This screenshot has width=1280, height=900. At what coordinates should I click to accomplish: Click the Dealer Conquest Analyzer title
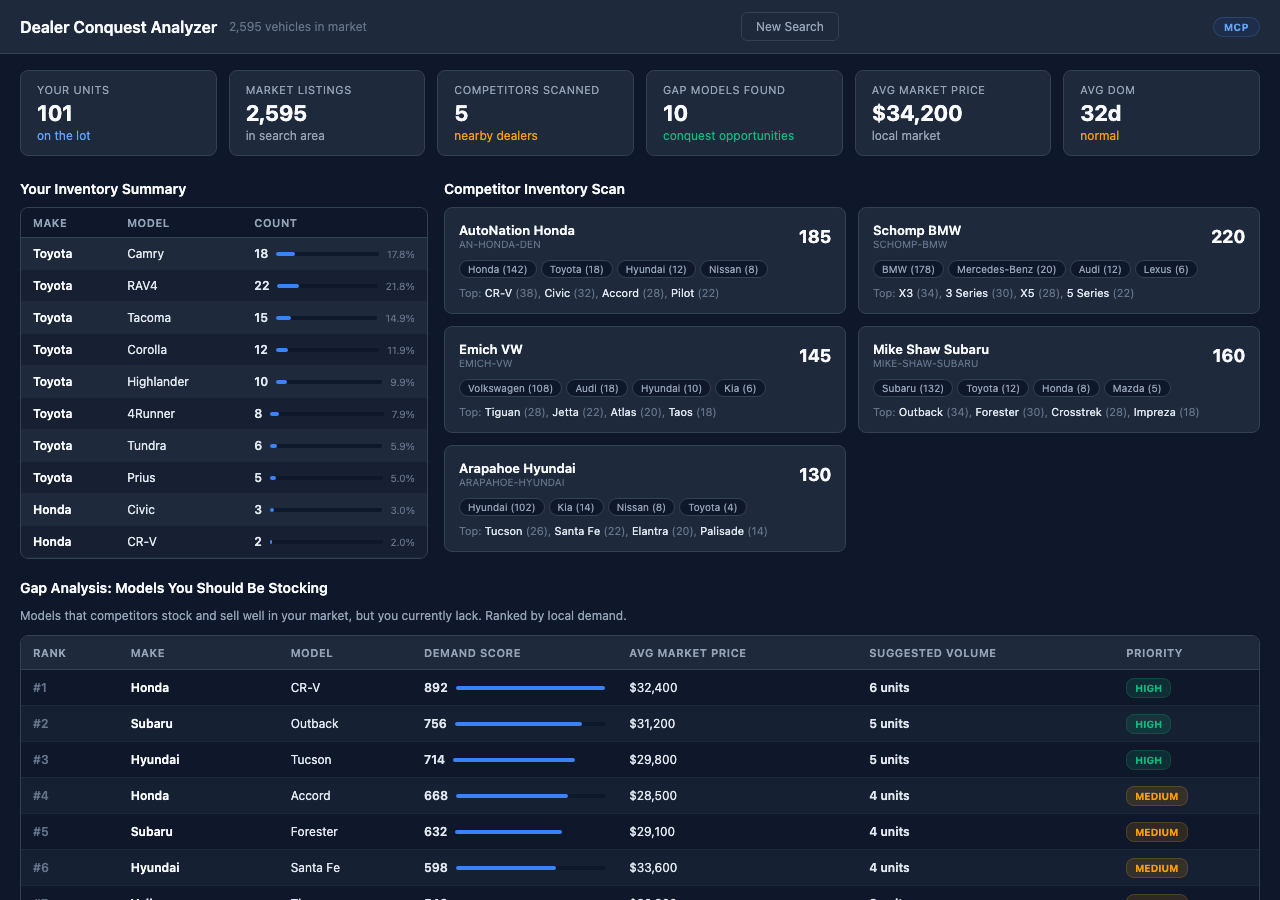click(118, 27)
